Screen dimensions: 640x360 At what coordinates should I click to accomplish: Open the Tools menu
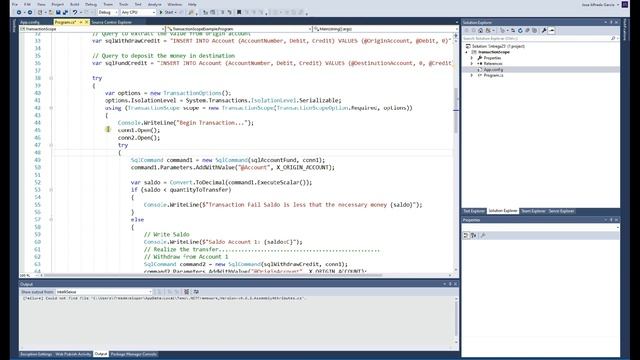(123, 4)
